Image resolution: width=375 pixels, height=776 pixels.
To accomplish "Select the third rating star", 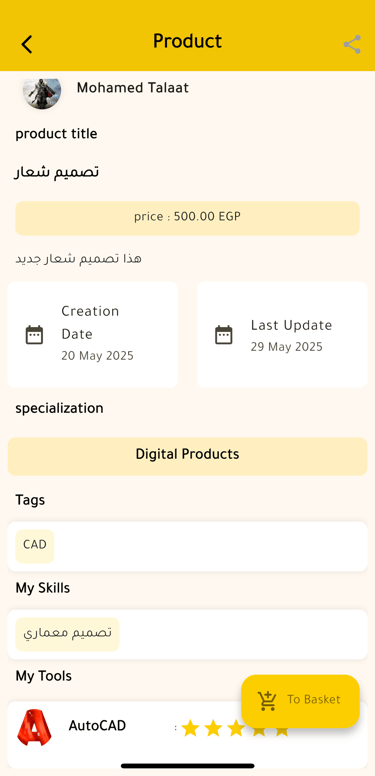I will [x=236, y=728].
